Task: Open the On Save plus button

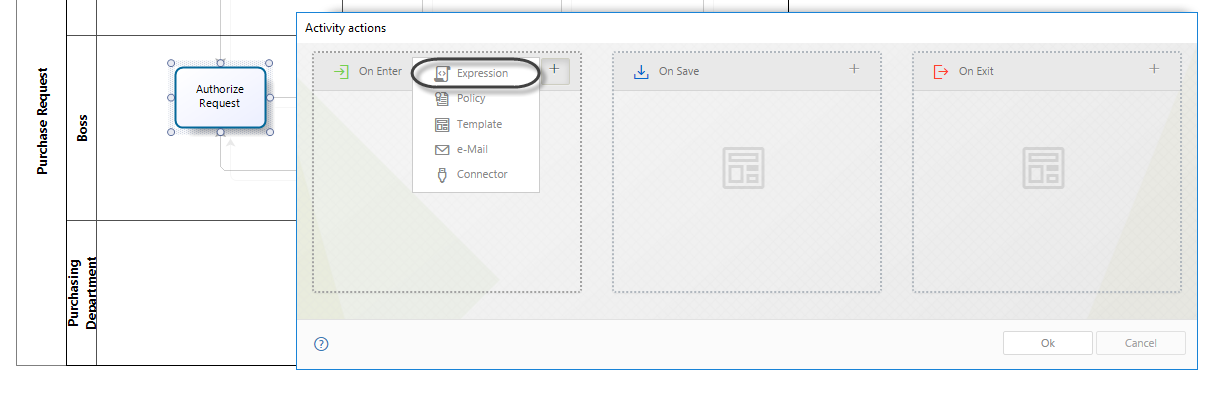Action: tap(854, 69)
